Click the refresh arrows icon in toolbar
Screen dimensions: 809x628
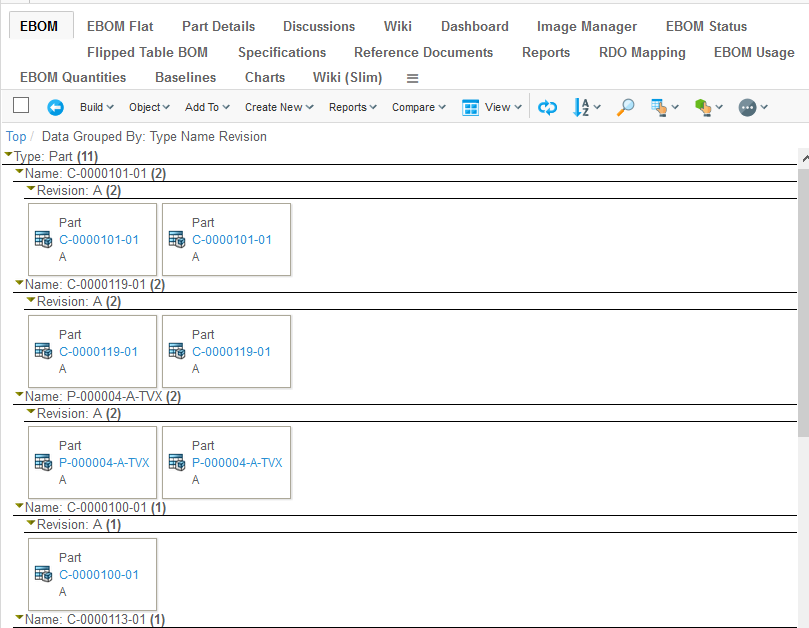(x=547, y=107)
